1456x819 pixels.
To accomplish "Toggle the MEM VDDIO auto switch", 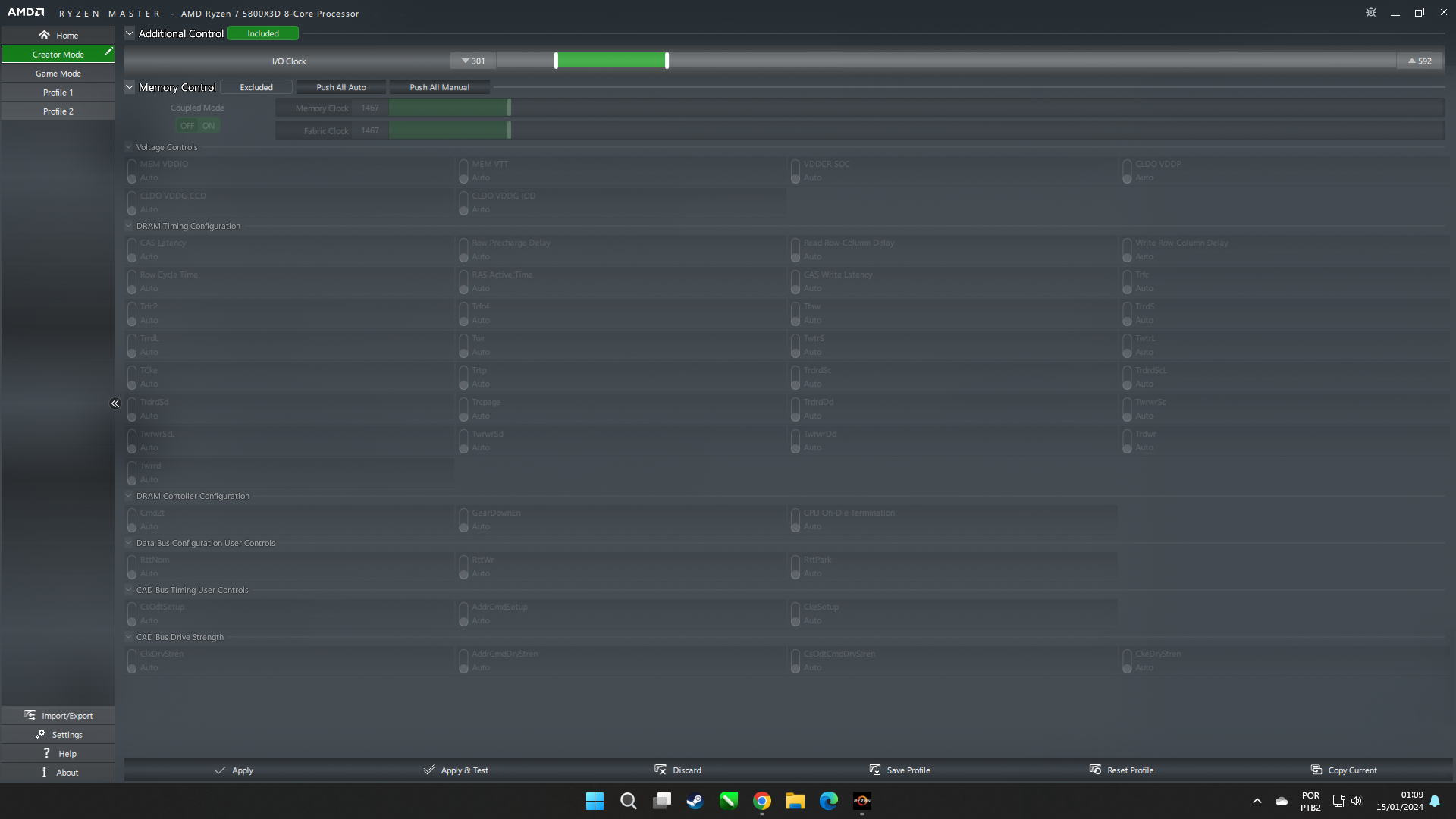I will tap(132, 171).
